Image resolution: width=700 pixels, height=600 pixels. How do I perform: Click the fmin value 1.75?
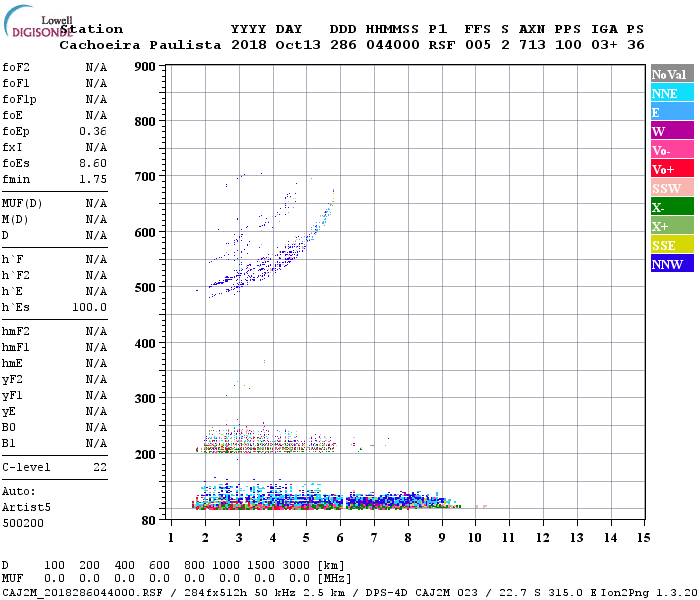[x=93, y=179]
